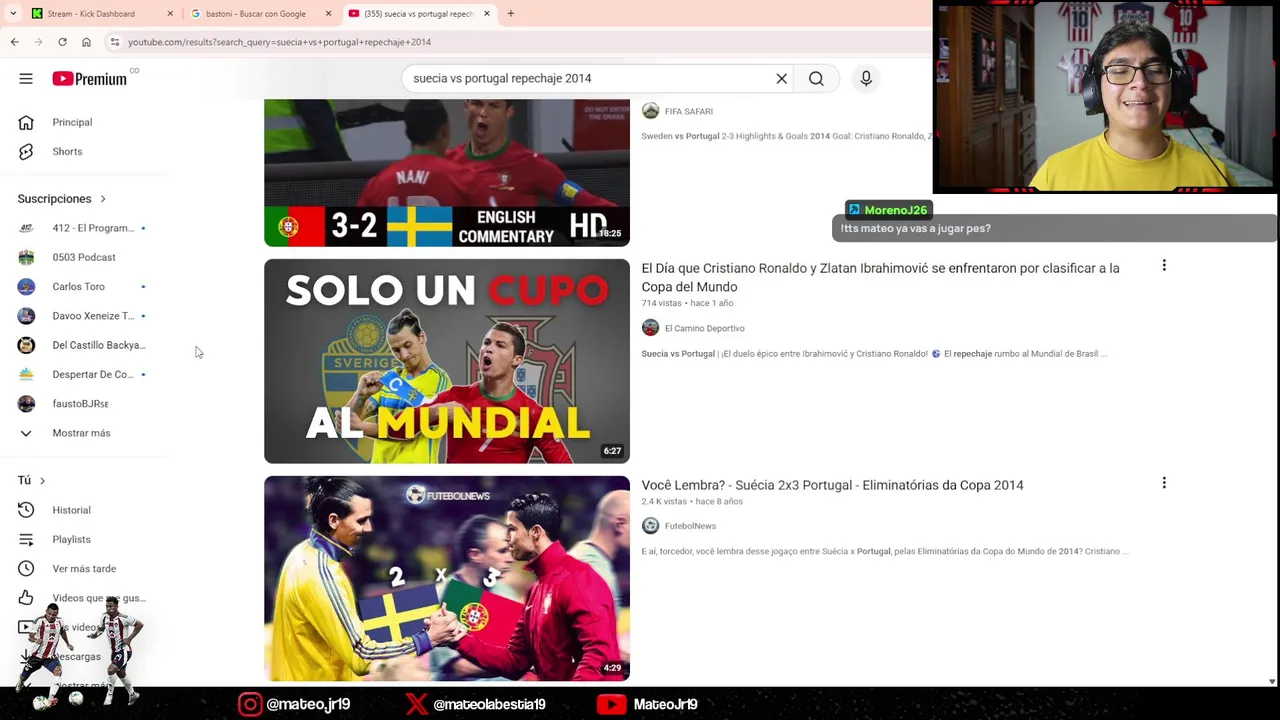Screen dimensions: 1280x720
Task: Open 0503 Podcast subscription
Action: click(x=85, y=257)
